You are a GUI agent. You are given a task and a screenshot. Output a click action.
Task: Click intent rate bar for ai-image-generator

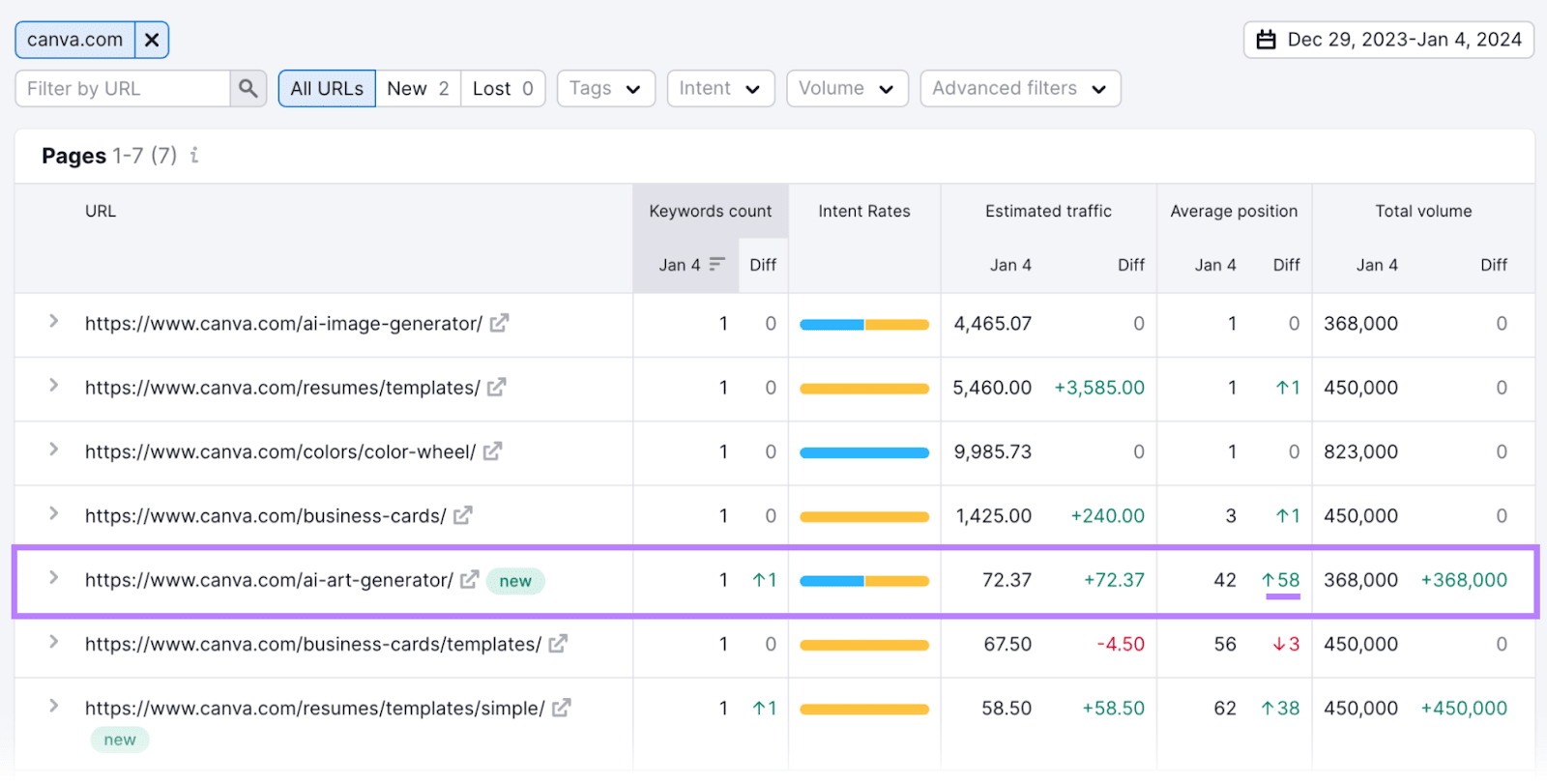tap(864, 325)
